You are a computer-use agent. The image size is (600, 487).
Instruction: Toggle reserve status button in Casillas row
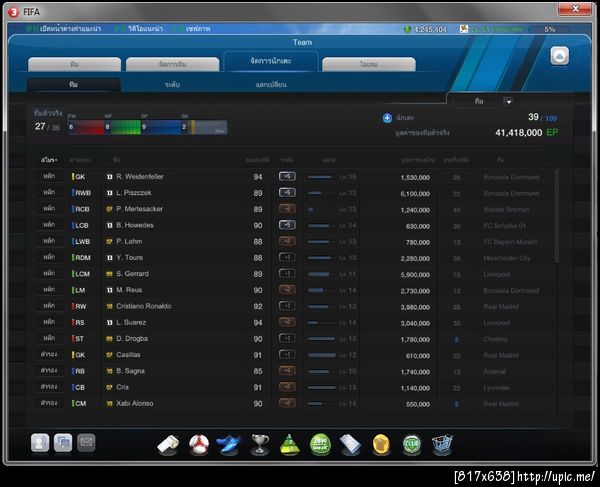click(49, 355)
